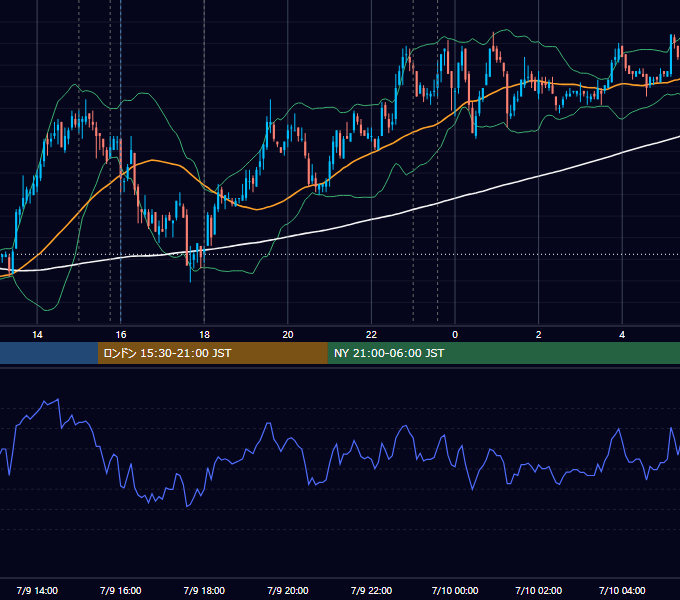
Task: Click the 7/9 14:00 time label
Action: [37, 590]
